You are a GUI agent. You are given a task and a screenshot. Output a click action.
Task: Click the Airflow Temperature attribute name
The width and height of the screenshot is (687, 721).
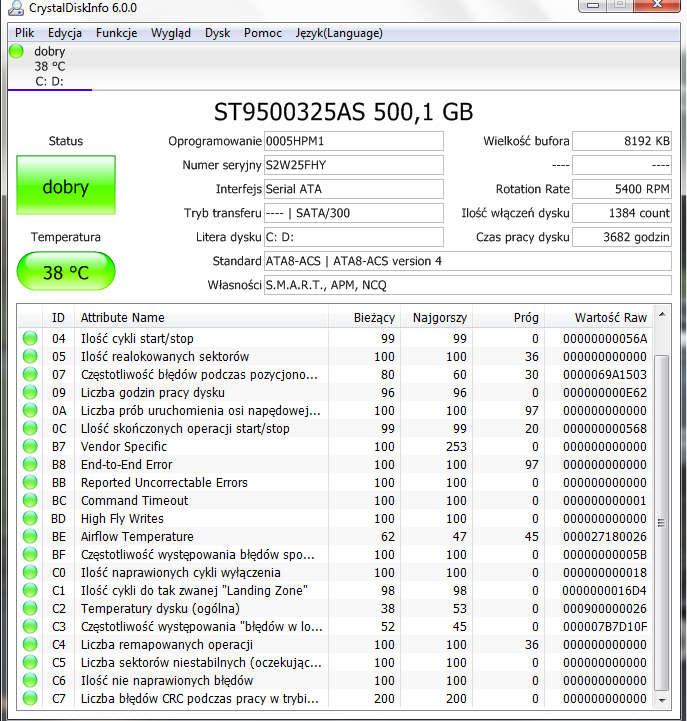pyautogui.click(x=137, y=537)
